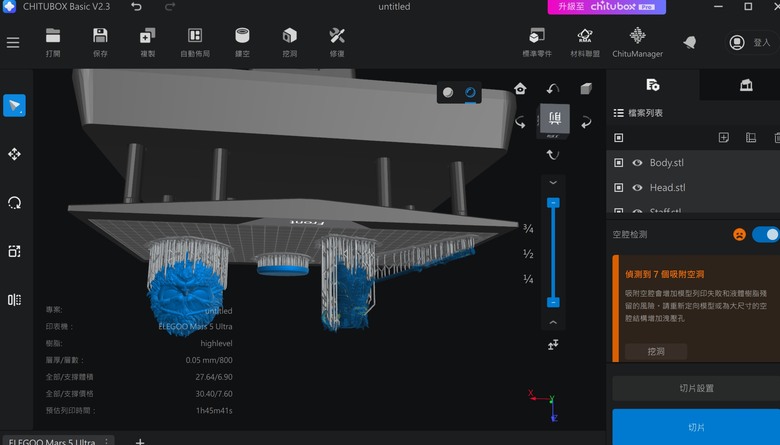Screen dimensions: 780x445
Task: Select the Move tool in left sidebar
Action: pyautogui.click(x=14, y=154)
